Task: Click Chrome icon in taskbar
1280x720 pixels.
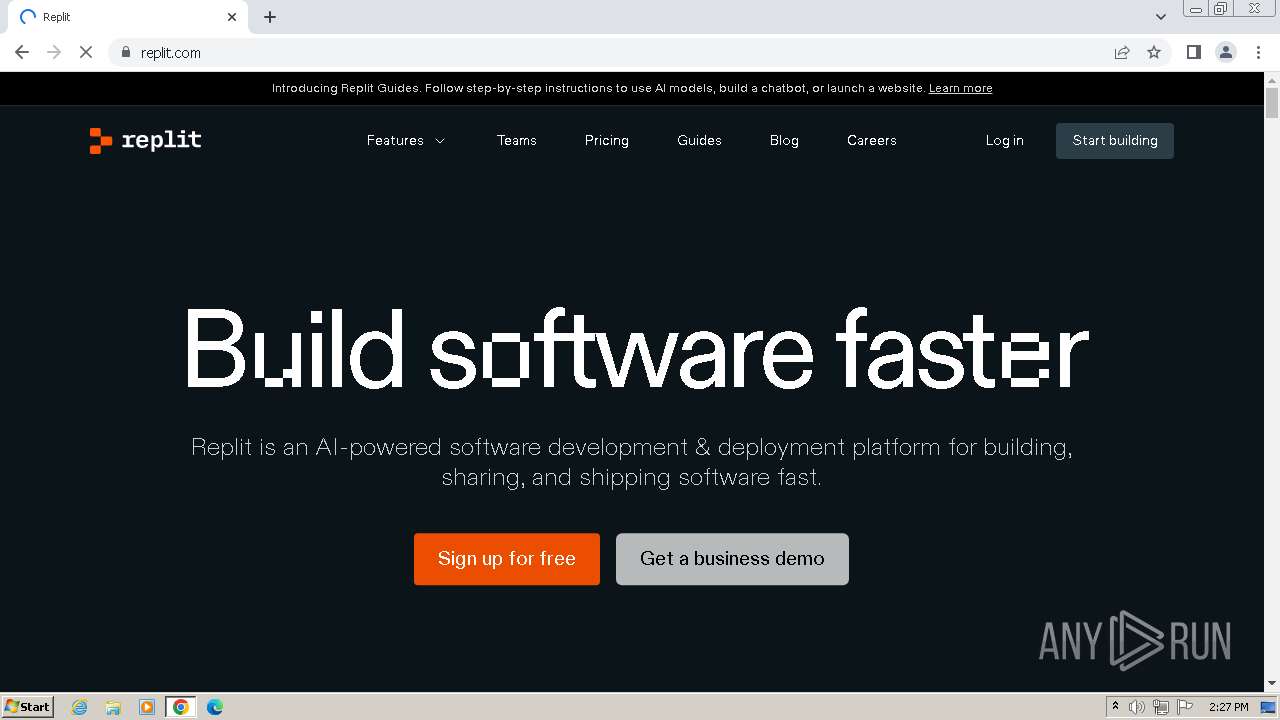Action: (x=181, y=707)
